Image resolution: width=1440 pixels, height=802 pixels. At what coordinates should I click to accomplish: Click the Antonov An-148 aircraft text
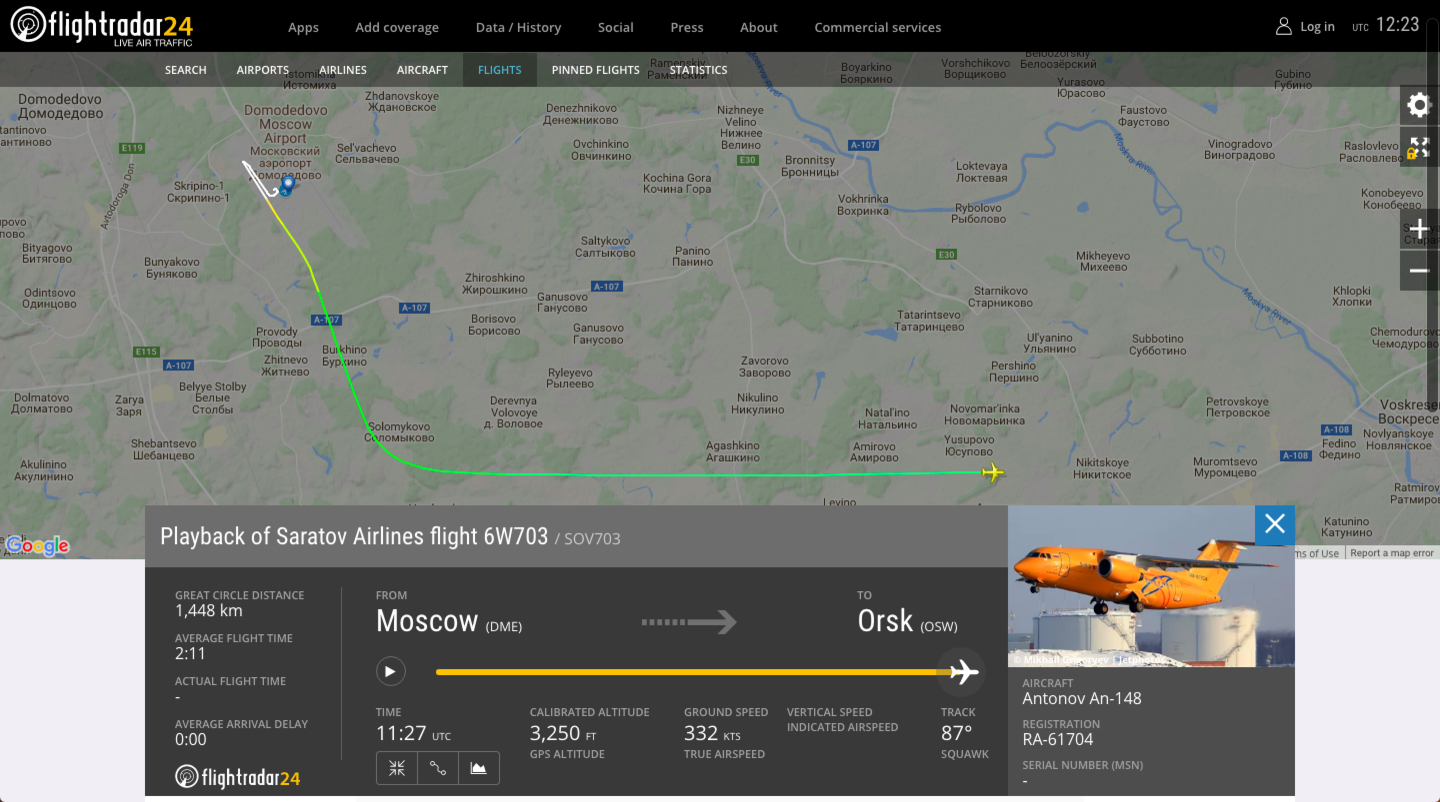click(x=1082, y=699)
